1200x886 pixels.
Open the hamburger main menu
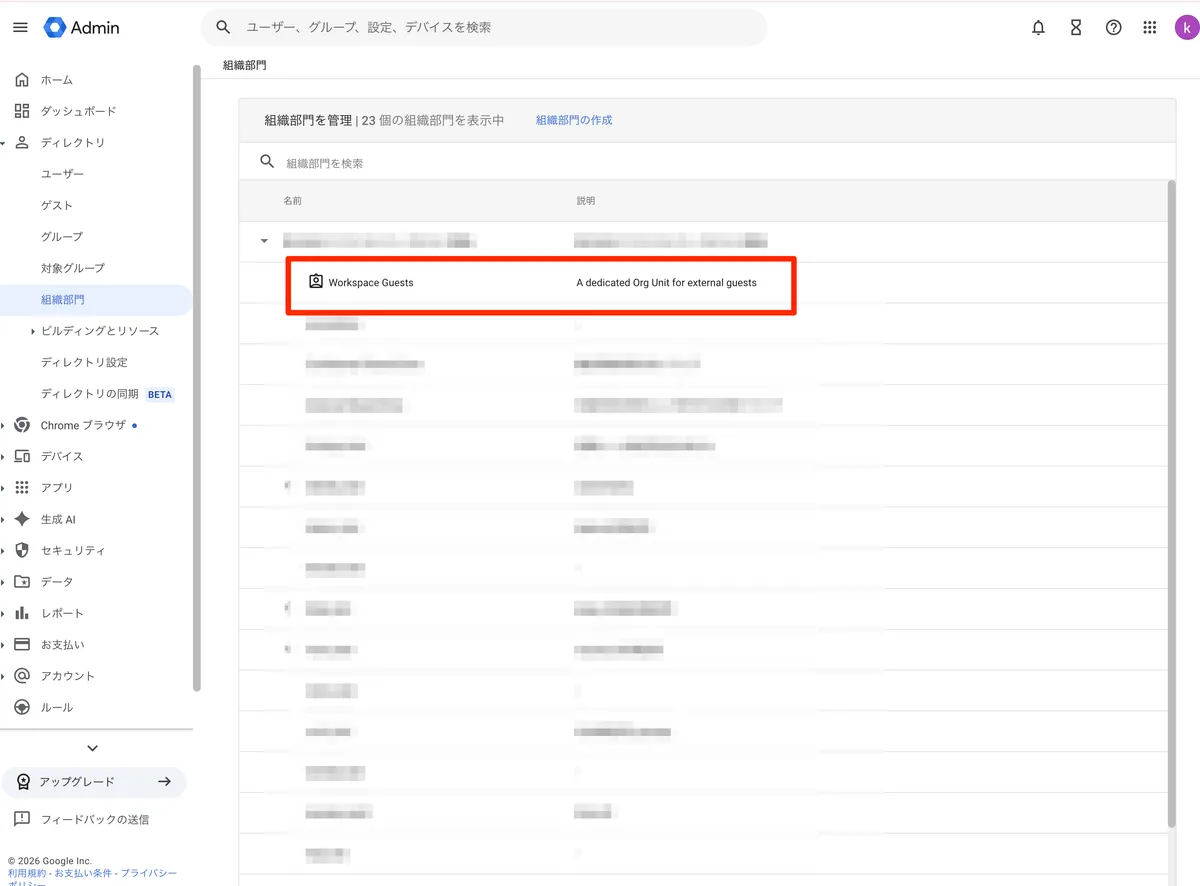pos(20,28)
